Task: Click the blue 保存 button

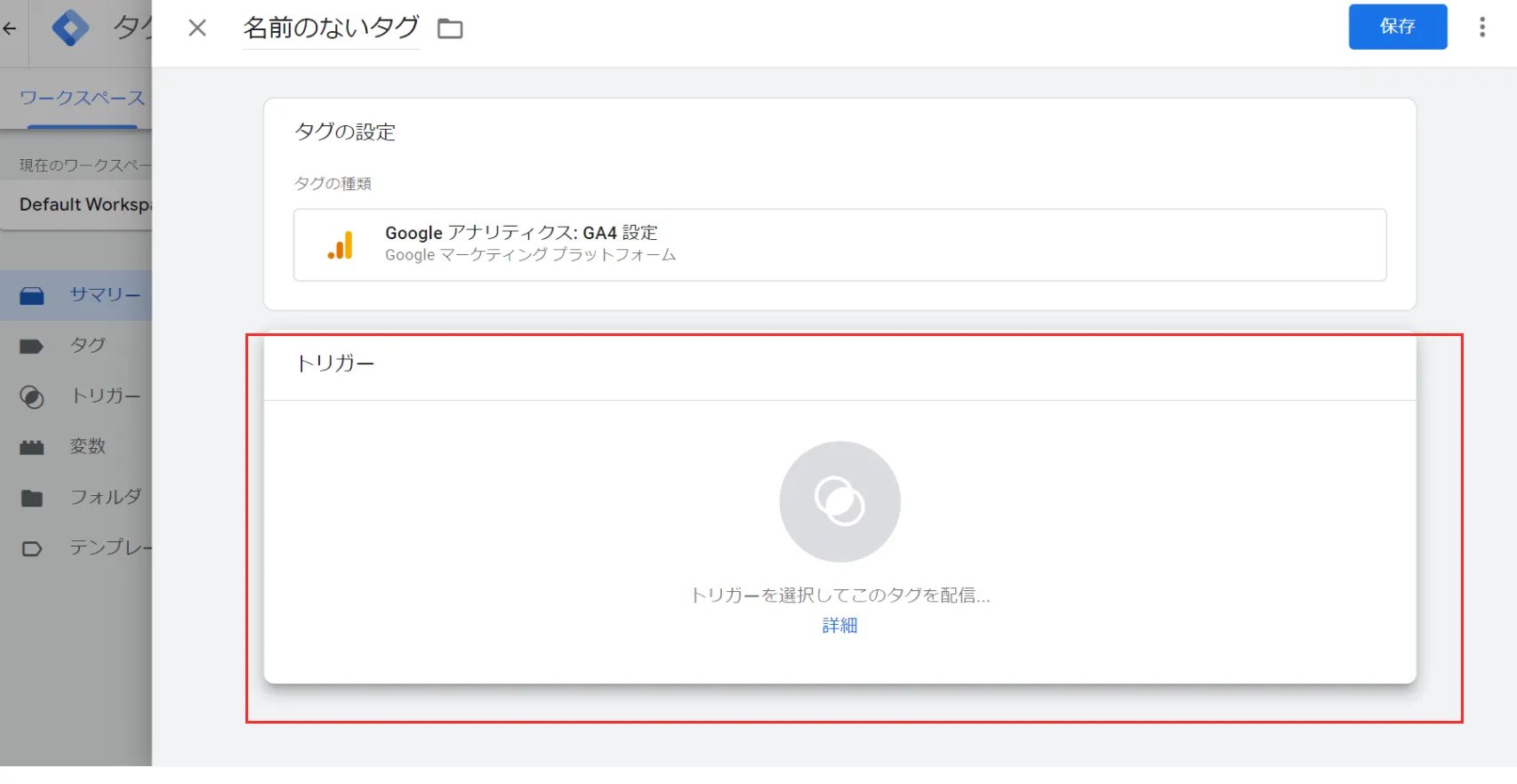Action: tap(1397, 27)
